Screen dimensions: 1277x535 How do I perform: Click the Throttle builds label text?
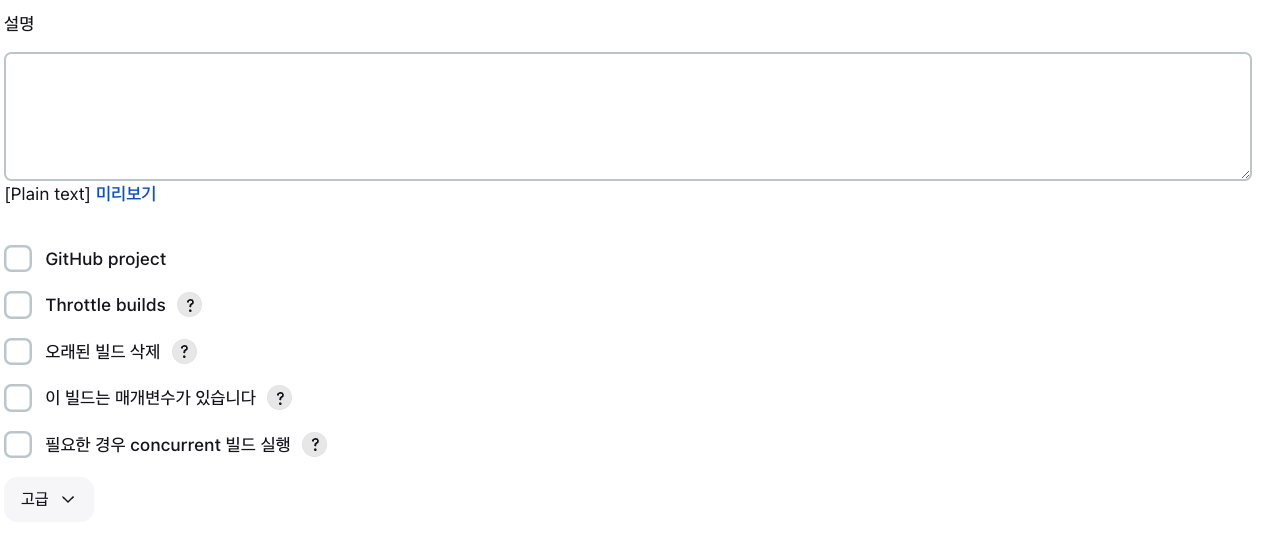[x=106, y=305]
